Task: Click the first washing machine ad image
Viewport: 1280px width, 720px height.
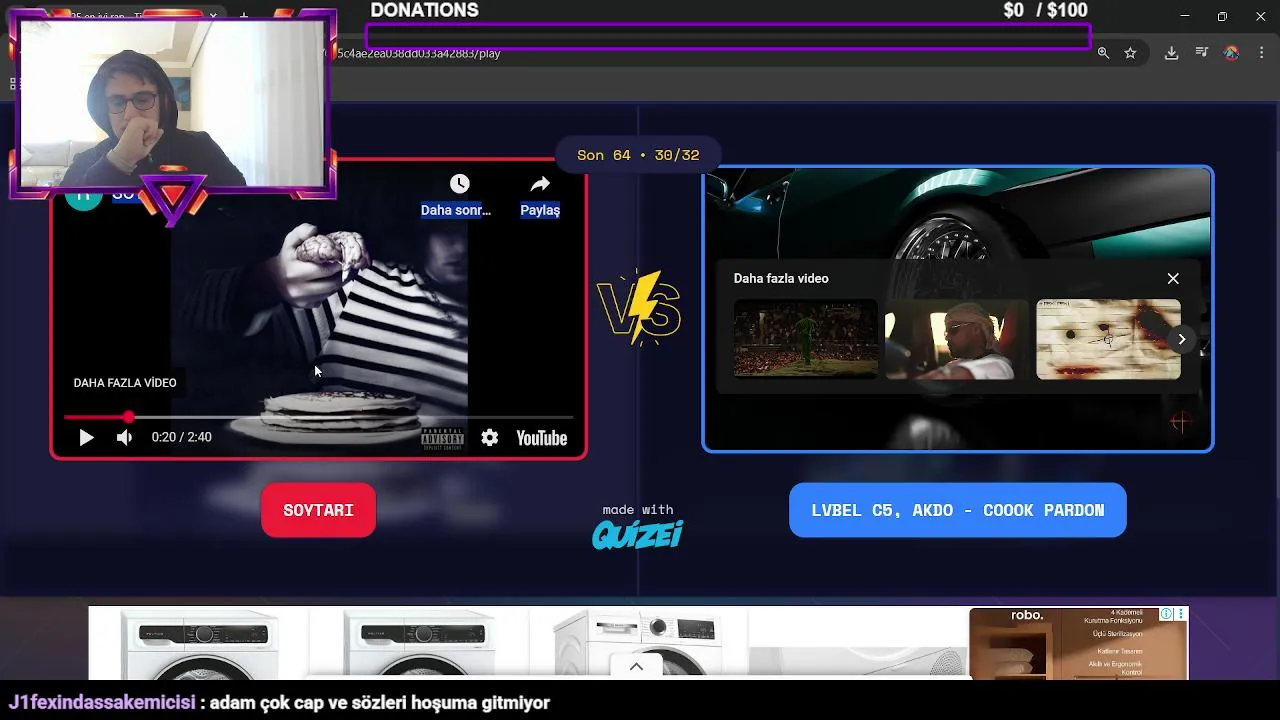Action: tap(199, 643)
